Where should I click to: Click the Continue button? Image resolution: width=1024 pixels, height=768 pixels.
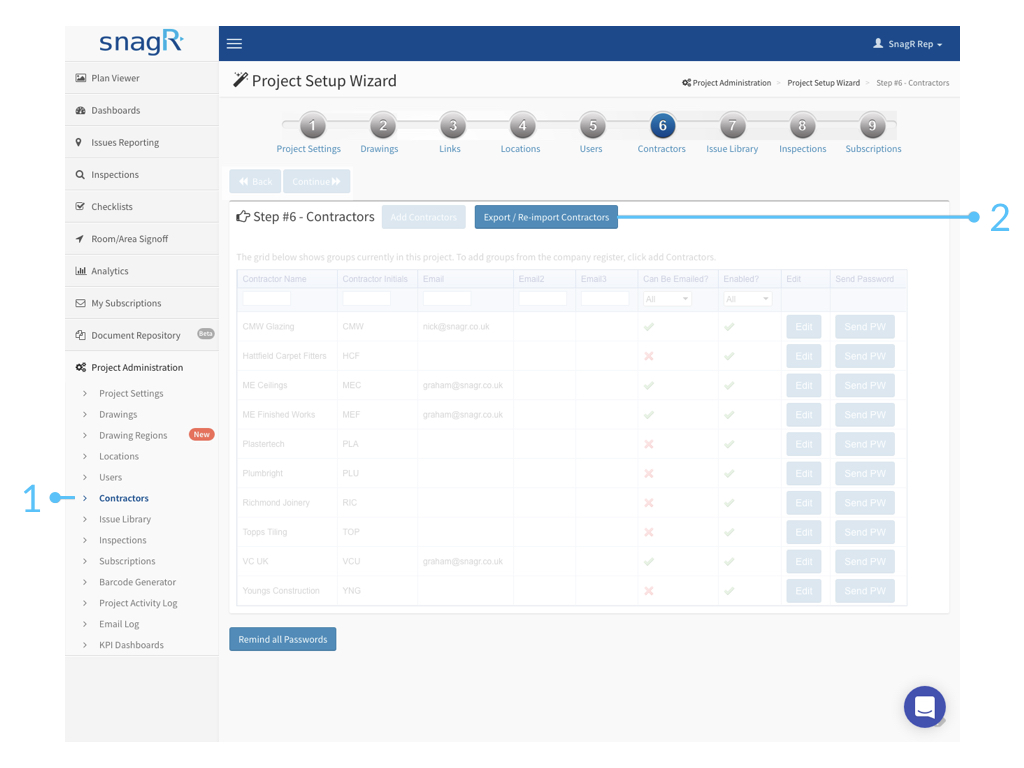point(316,182)
